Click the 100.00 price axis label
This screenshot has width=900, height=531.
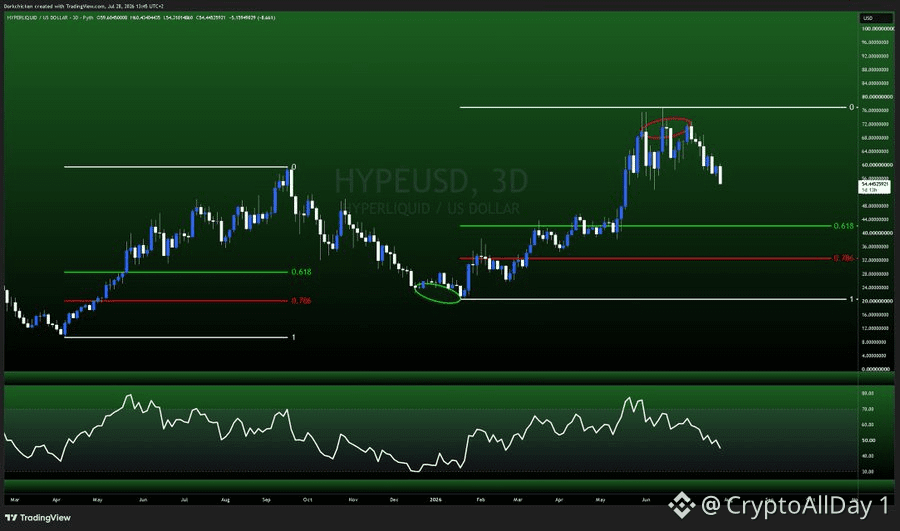tap(876, 29)
